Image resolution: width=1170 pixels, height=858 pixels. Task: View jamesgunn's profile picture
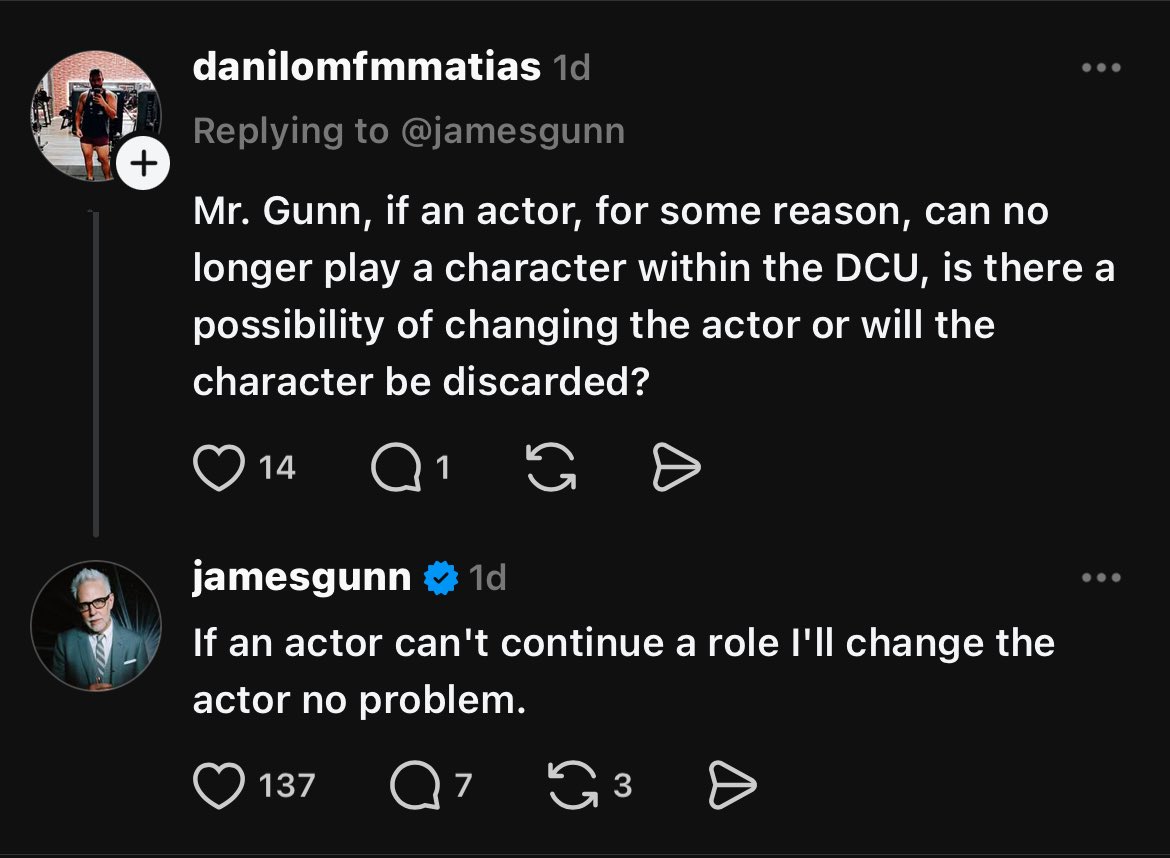pyautogui.click(x=96, y=625)
